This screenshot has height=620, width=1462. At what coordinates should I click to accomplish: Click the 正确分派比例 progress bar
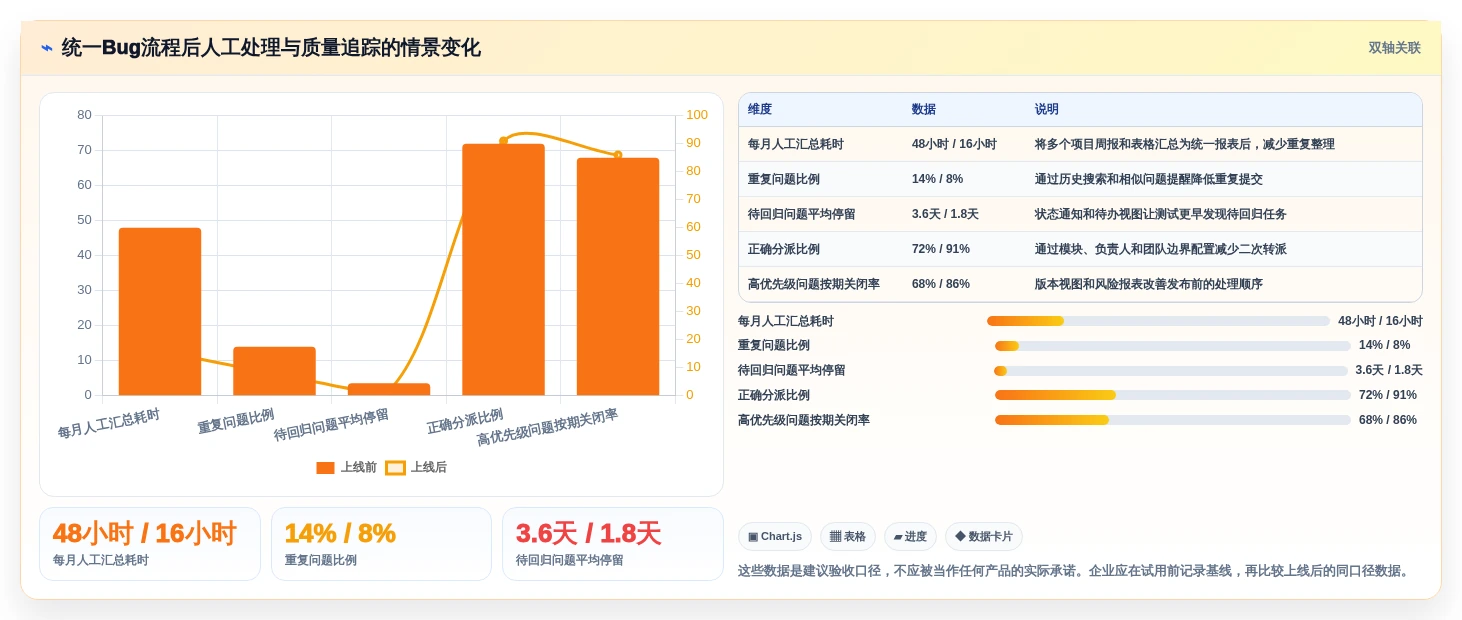(x=1173, y=395)
